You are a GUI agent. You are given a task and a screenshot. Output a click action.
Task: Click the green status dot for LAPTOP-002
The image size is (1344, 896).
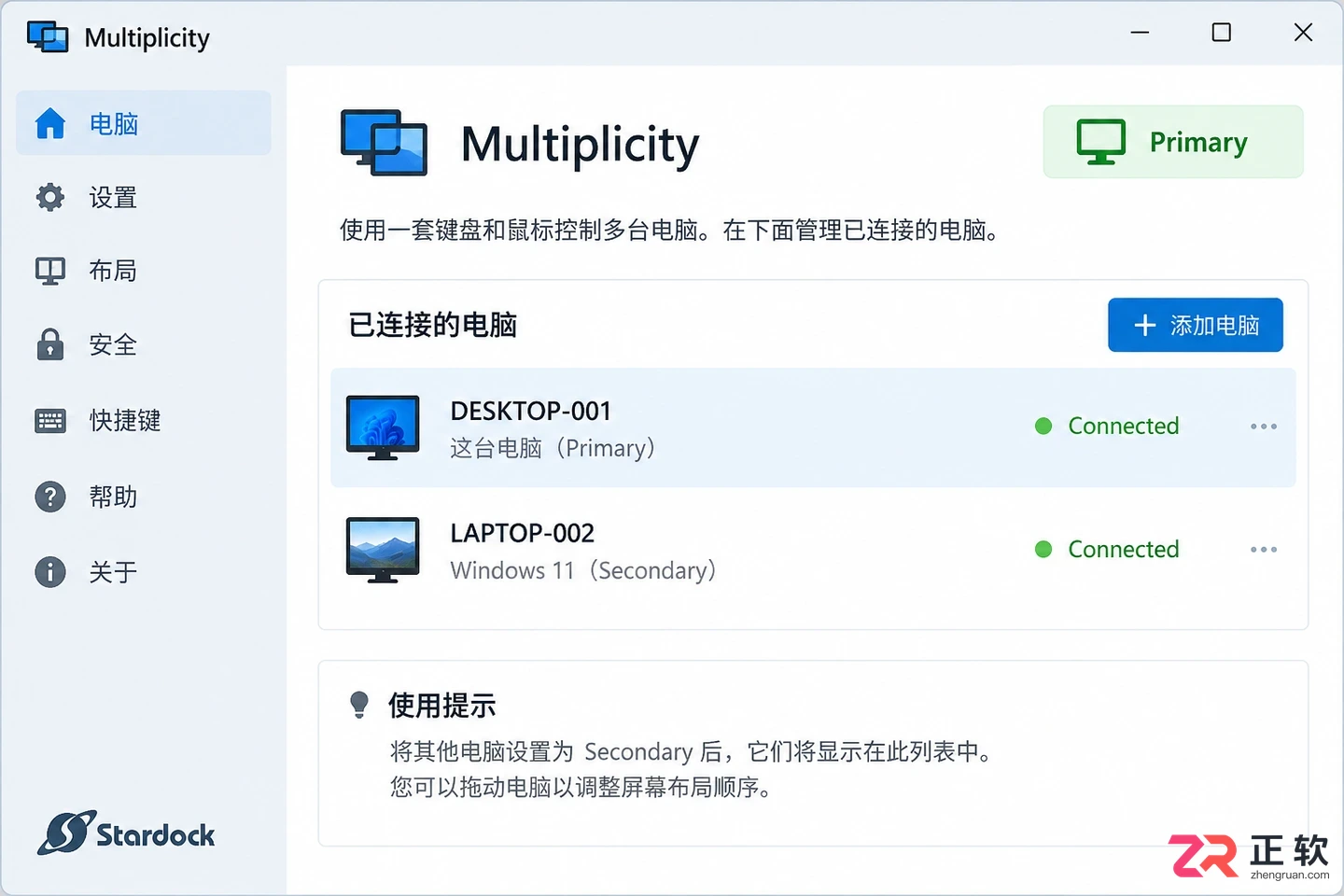click(1043, 549)
